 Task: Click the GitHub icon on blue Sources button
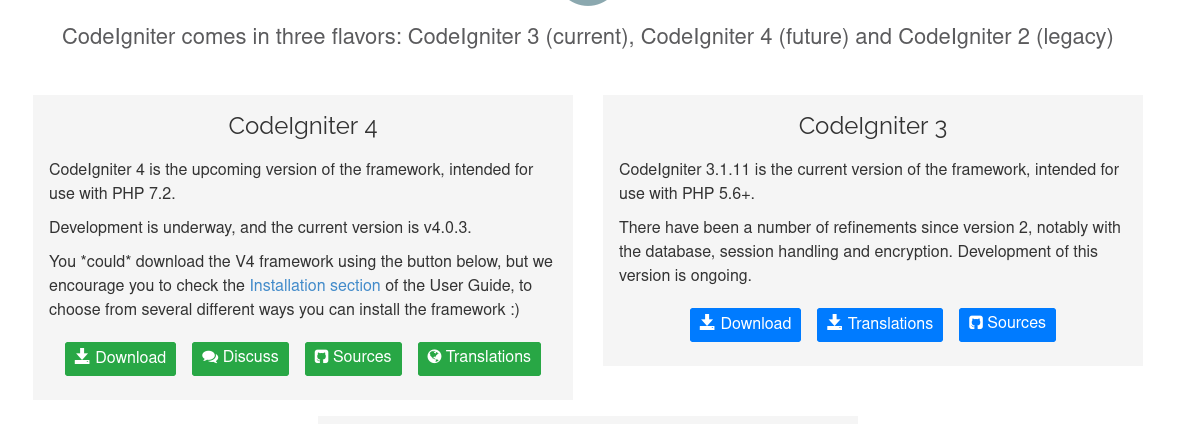click(974, 323)
